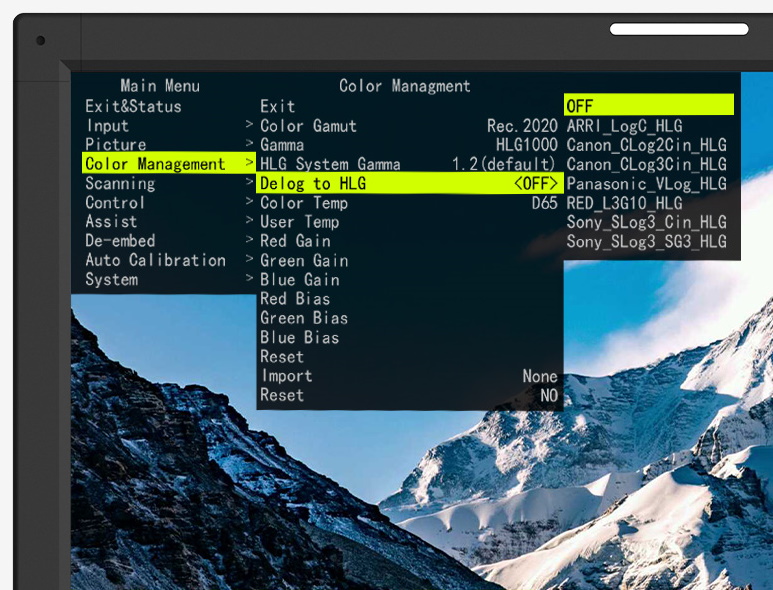Select Sony_SLog3_Cin_HLG option
Image resolution: width=773 pixels, height=590 pixels.
pos(646,222)
